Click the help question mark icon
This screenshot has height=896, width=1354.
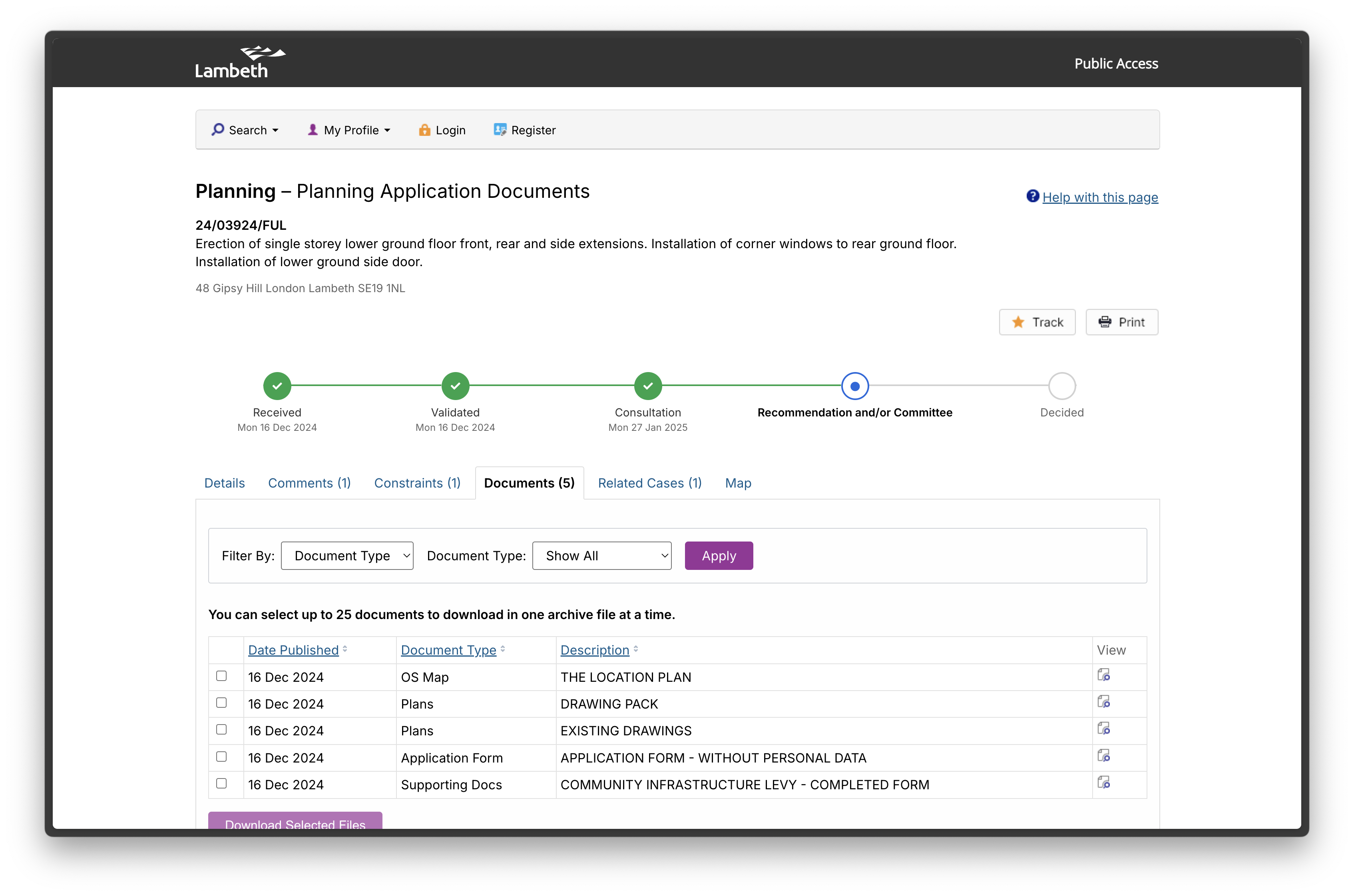pos(1032,197)
